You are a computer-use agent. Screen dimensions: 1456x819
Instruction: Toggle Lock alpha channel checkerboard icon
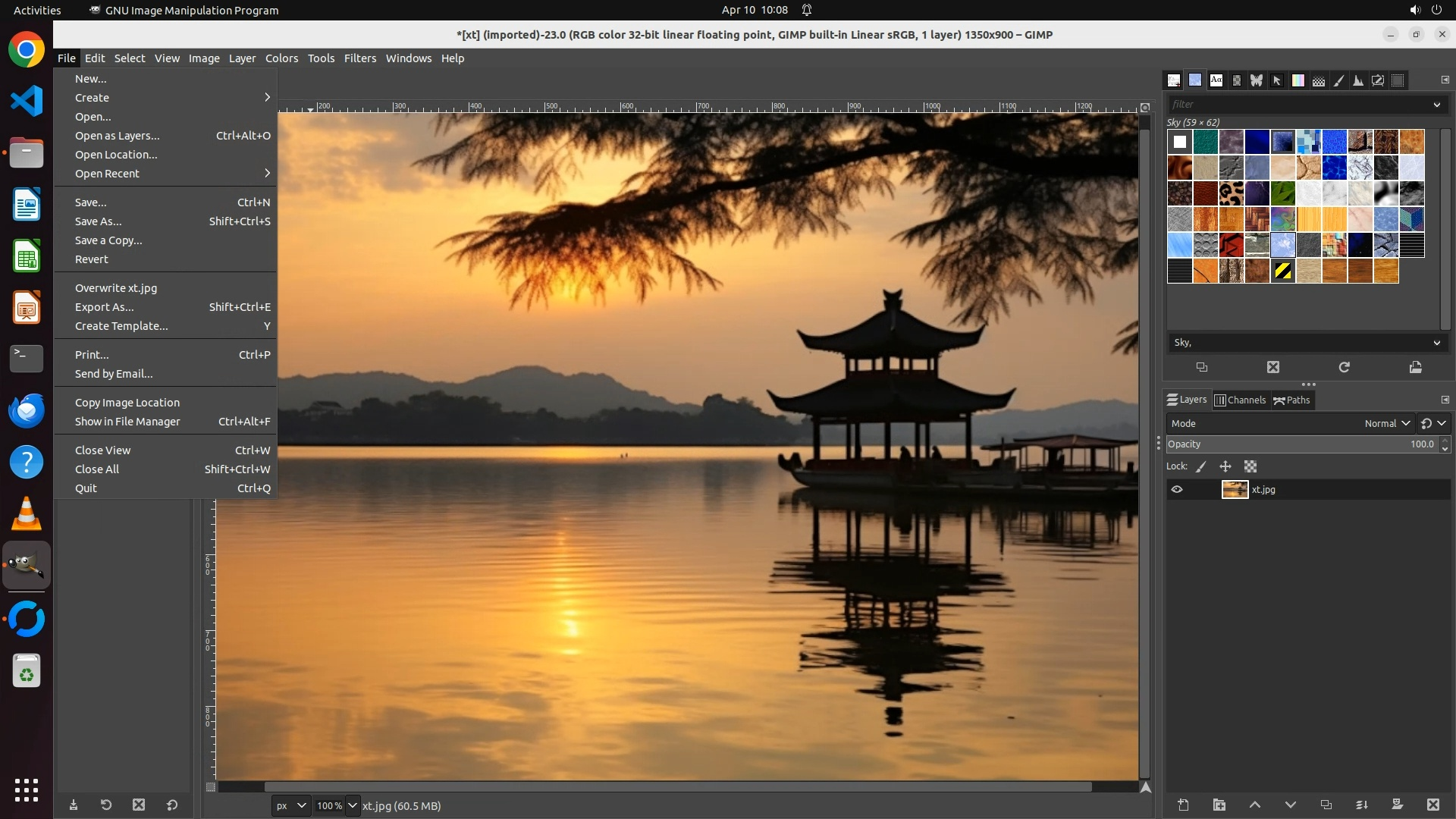point(1250,466)
